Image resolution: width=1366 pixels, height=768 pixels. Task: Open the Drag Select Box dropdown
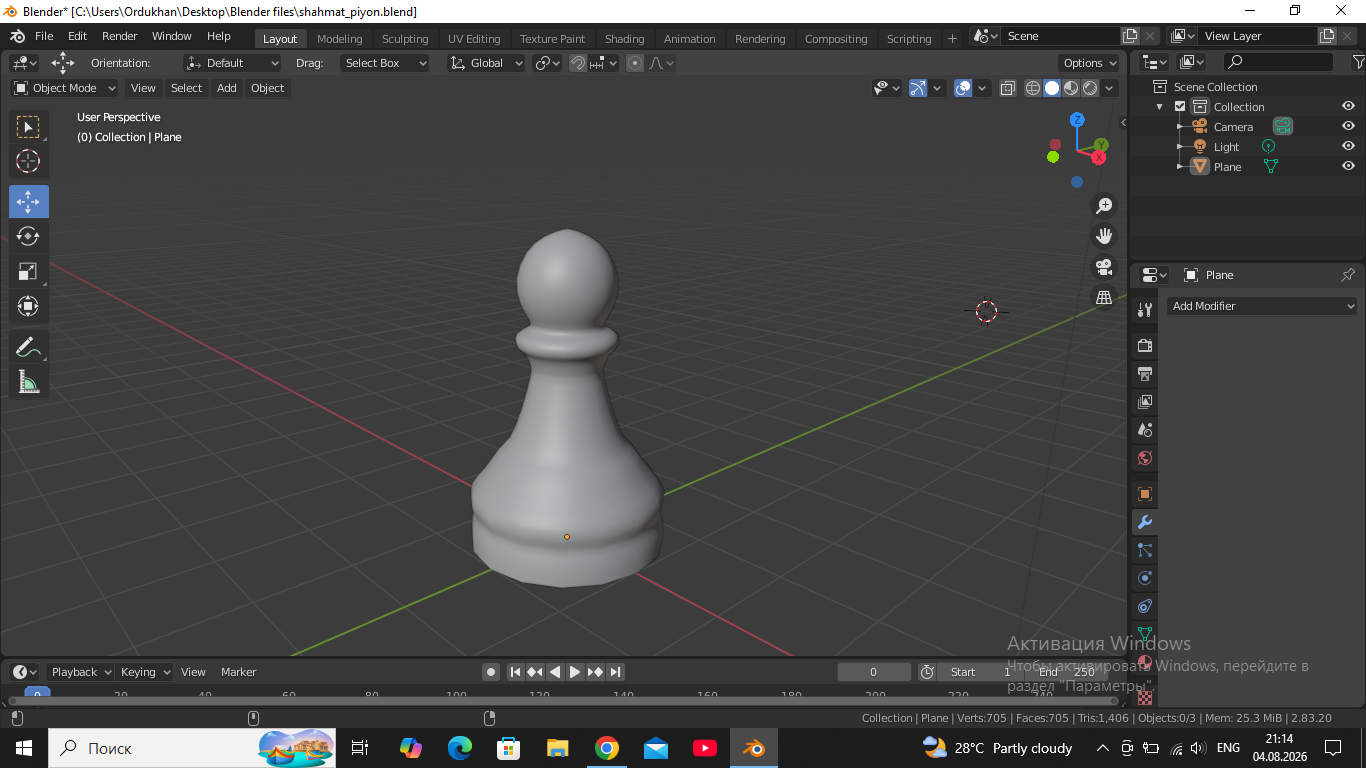coord(385,63)
